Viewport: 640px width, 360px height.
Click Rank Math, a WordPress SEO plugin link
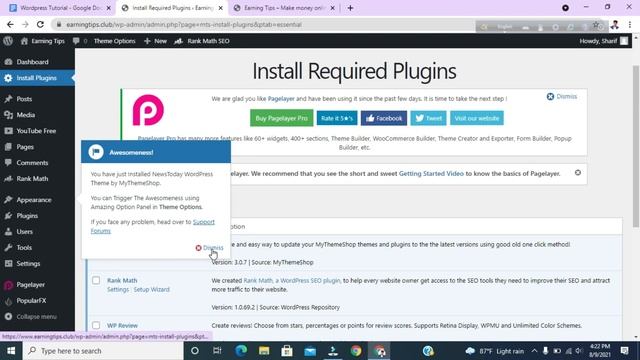tap(291, 280)
